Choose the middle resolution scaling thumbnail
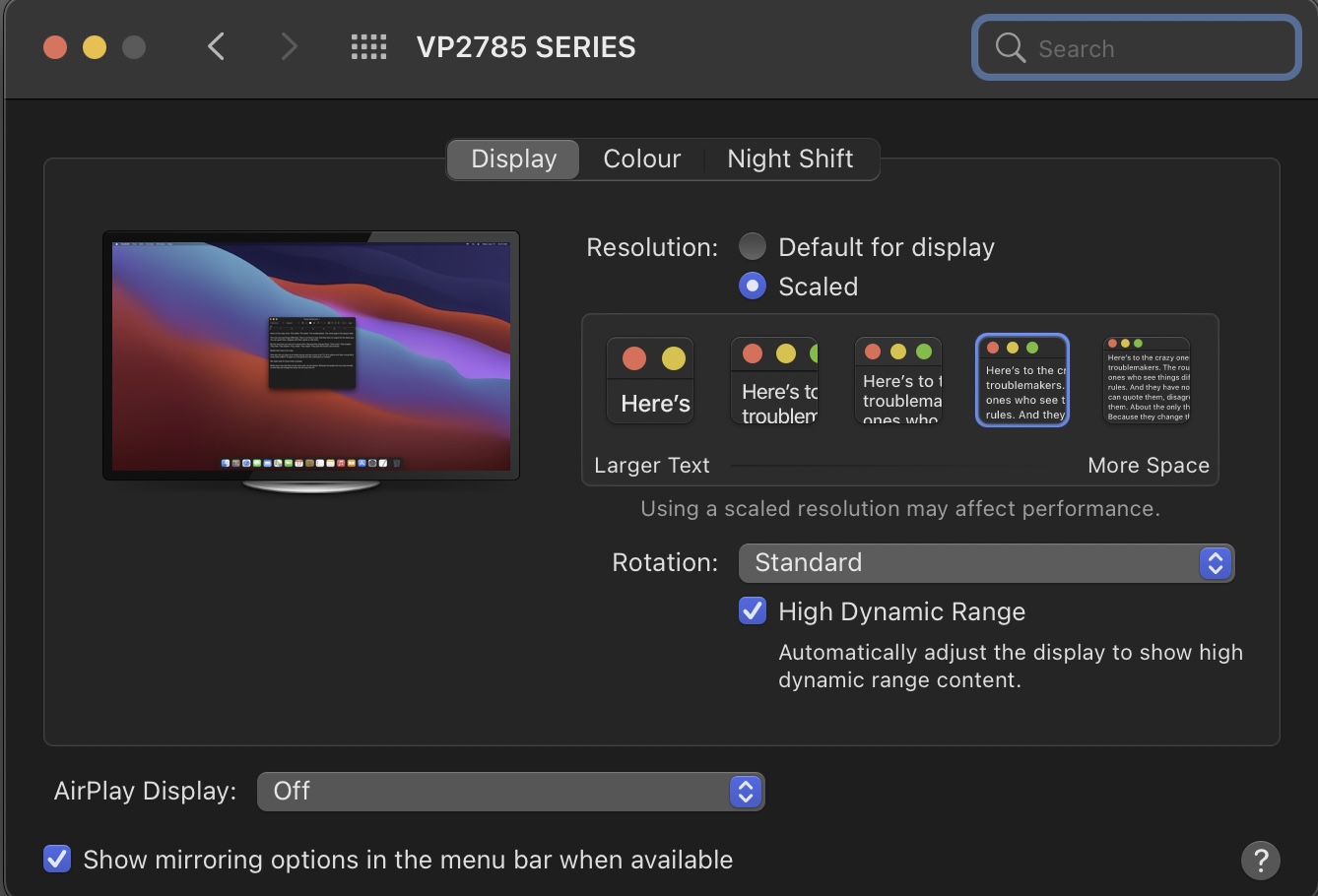 [898, 380]
